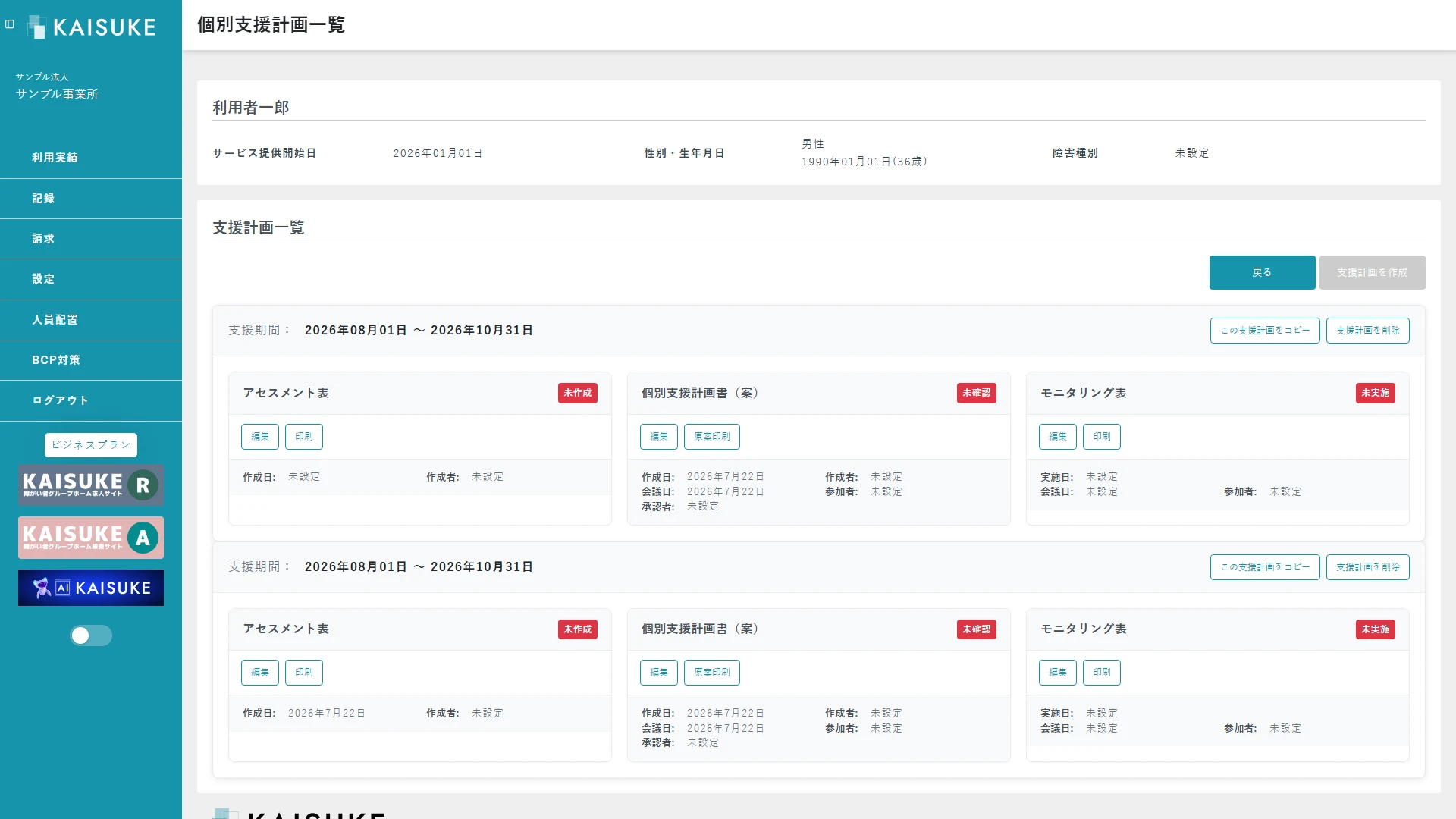
Task: Click the 未実施 badge in the second plan
Action: click(1376, 629)
